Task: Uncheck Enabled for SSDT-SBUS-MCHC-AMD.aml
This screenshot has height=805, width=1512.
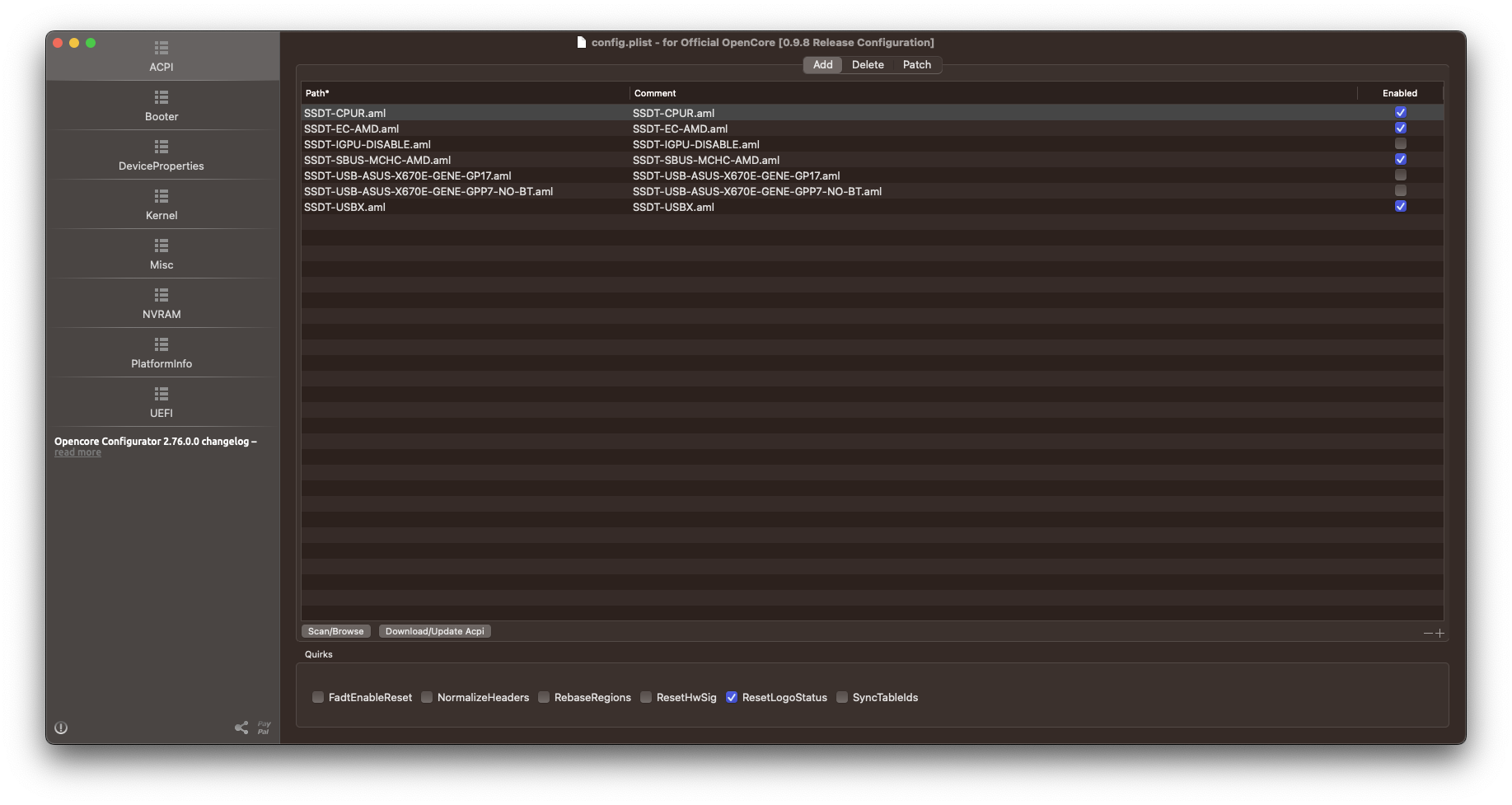Action: (1401, 159)
